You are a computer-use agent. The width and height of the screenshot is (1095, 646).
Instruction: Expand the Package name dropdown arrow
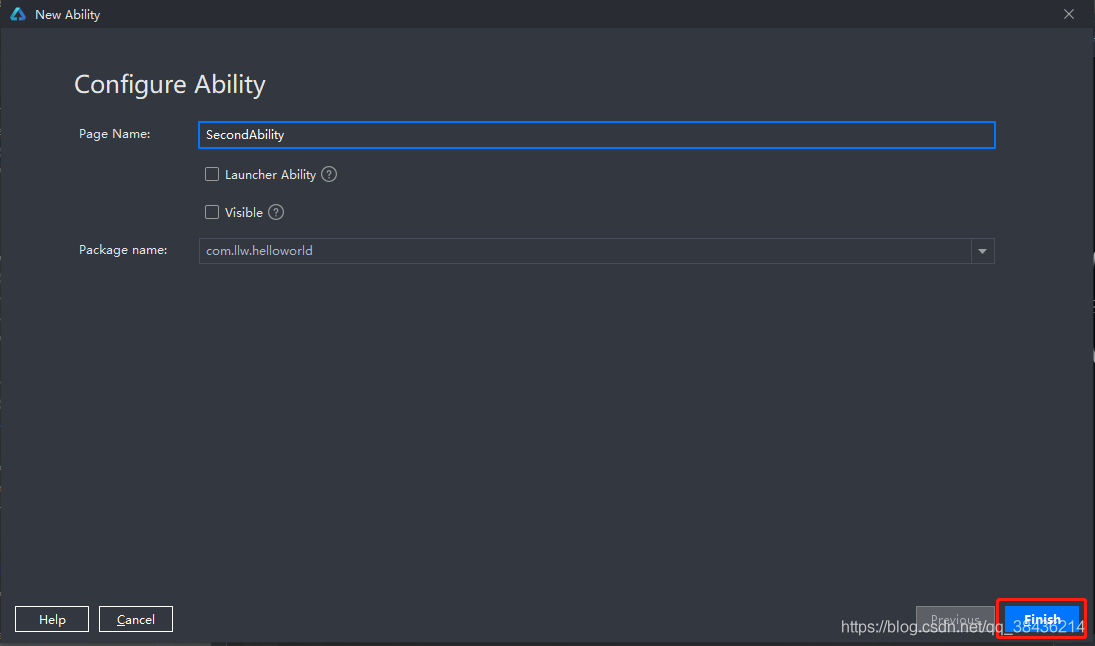982,251
